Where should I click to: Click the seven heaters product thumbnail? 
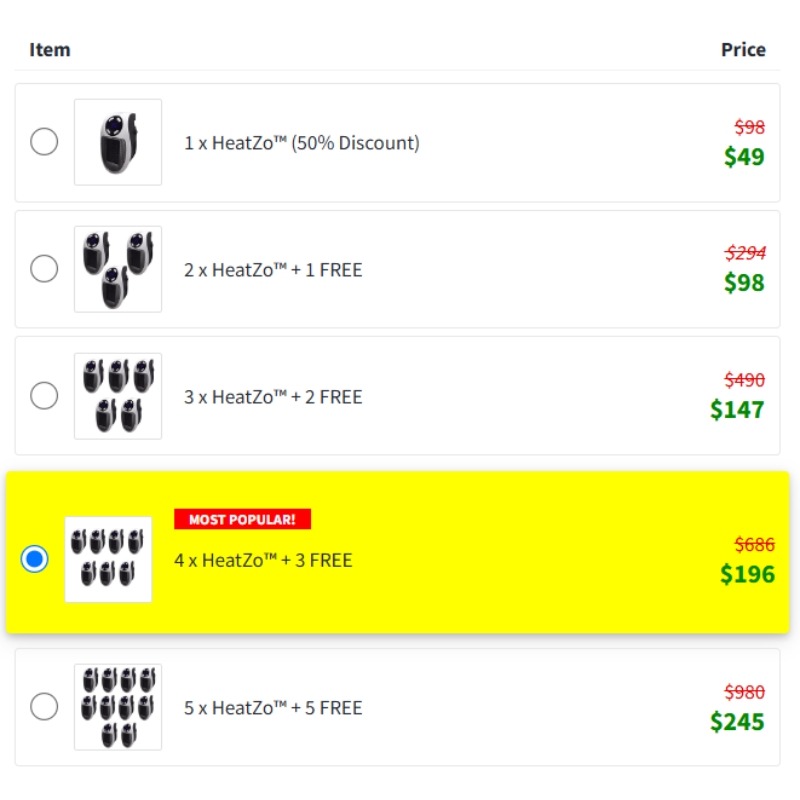click(x=108, y=559)
